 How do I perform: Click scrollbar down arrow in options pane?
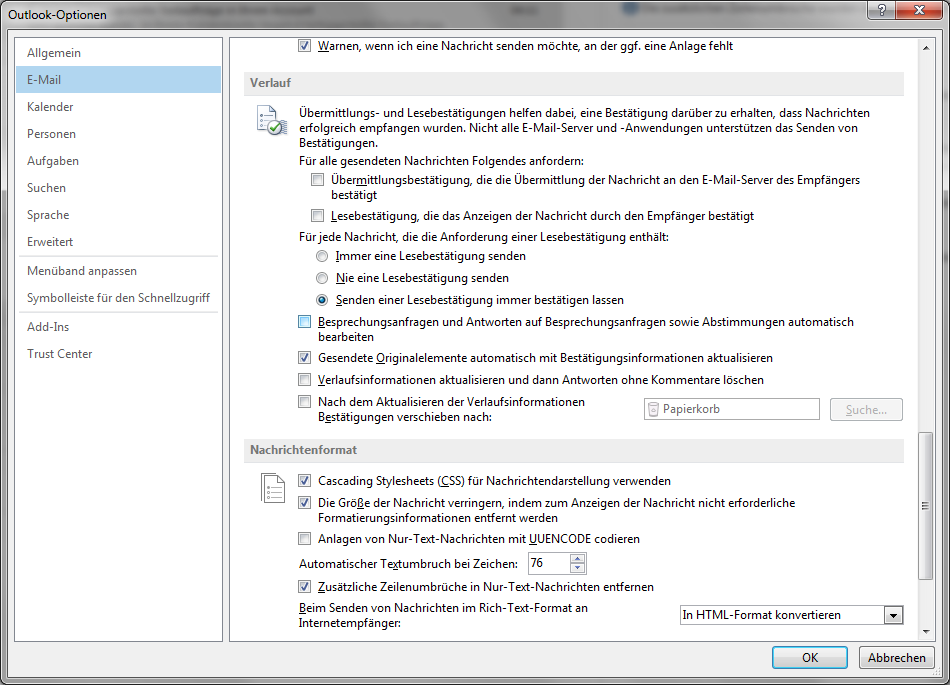[x=926, y=632]
